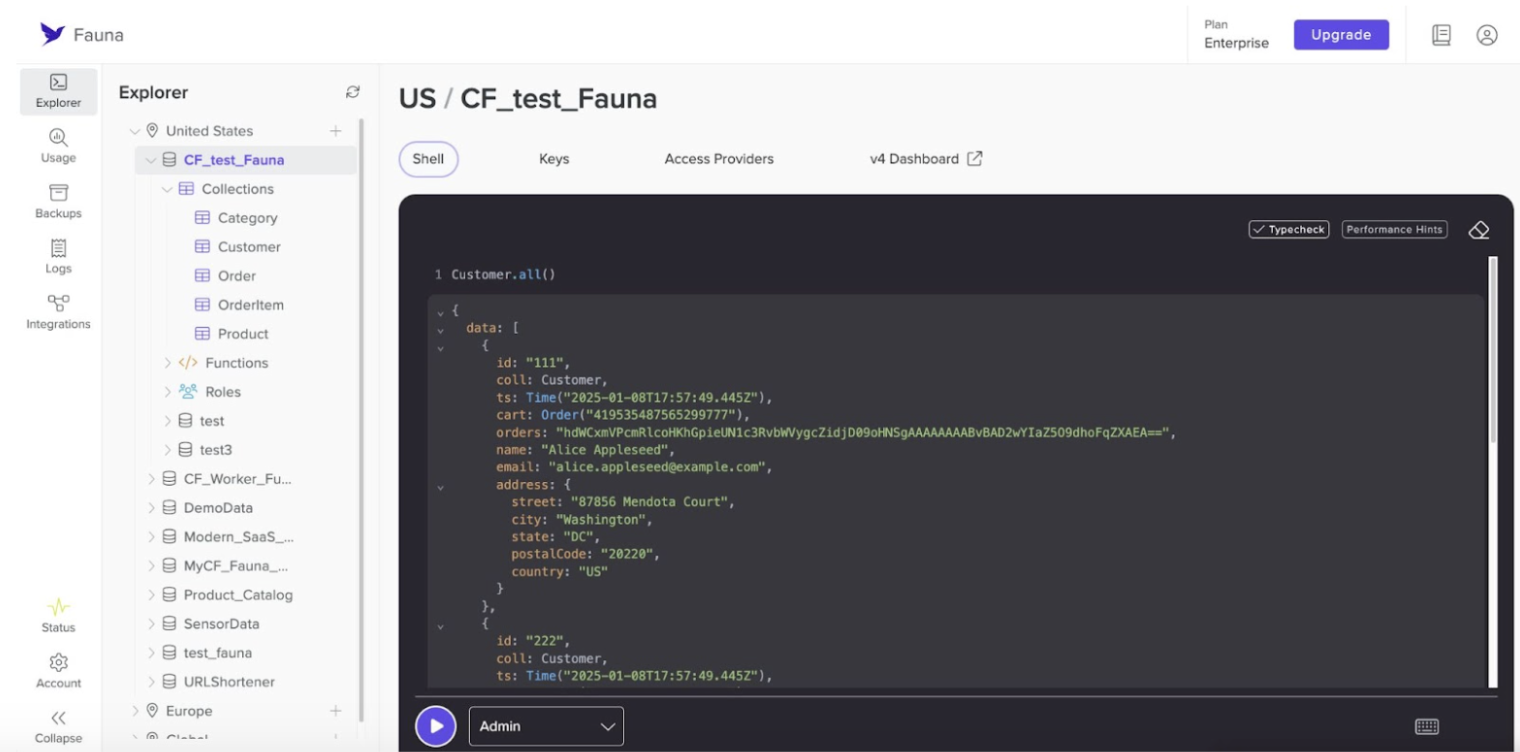Click the Explorer tree scrollbar
The height and width of the screenshot is (752, 1520).
[x=361, y=420]
